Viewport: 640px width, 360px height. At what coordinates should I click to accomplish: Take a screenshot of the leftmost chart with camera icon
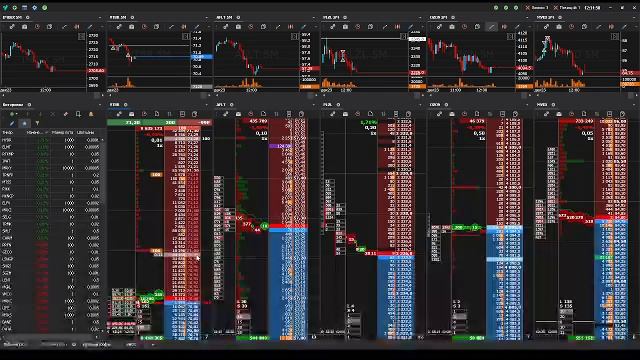point(24,27)
